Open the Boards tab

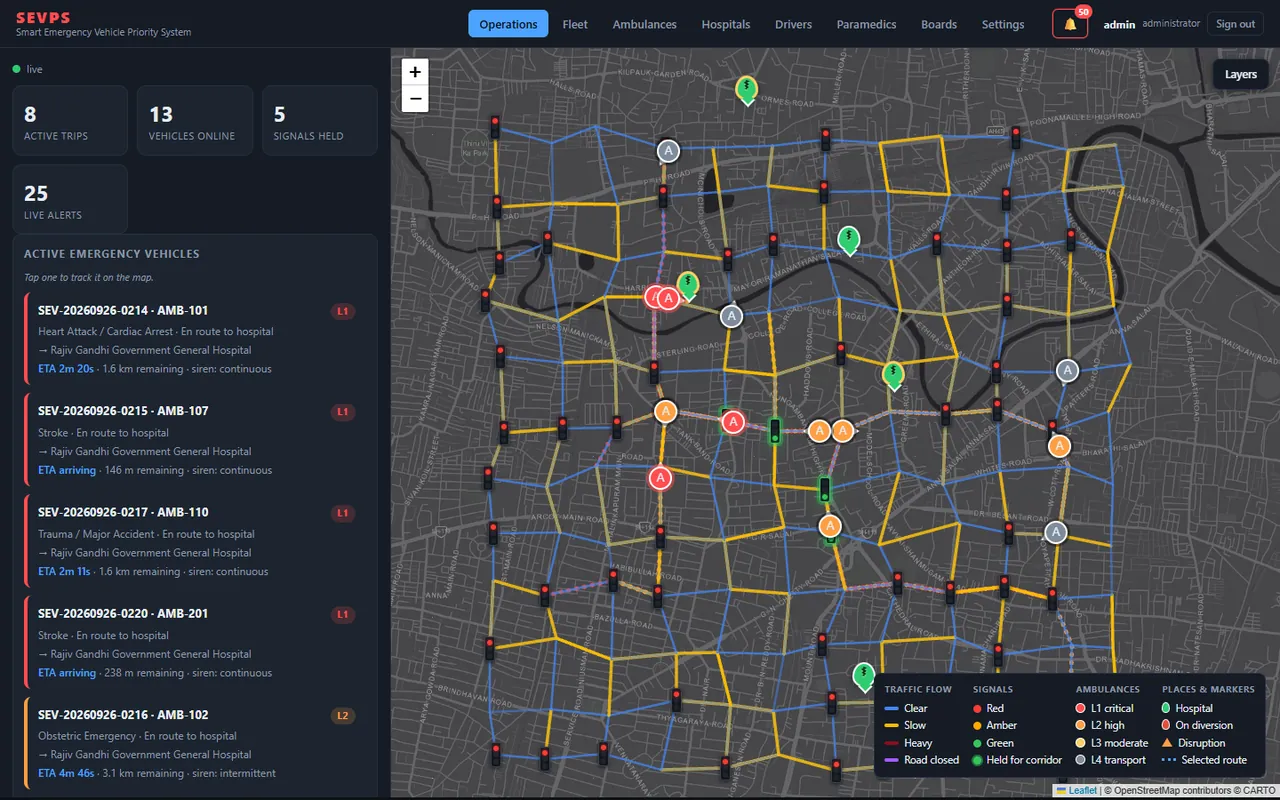pos(939,24)
